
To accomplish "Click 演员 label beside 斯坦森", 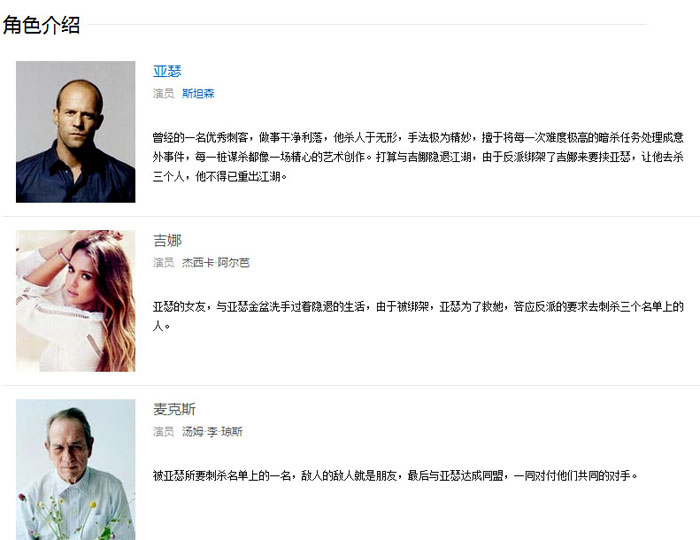I will coord(163,93).
